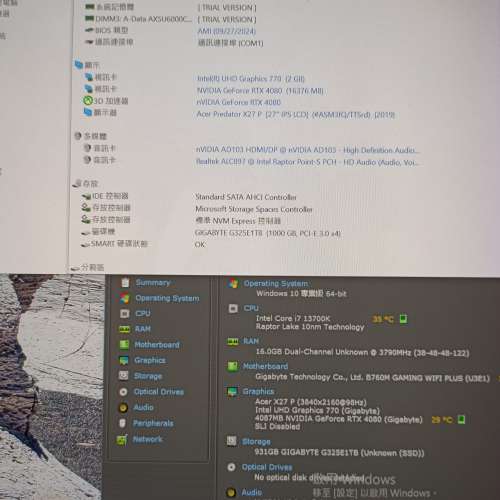Click 'Acer X27 P (3840x2160' monitor line
The height and width of the screenshot is (500, 500).
311,402
